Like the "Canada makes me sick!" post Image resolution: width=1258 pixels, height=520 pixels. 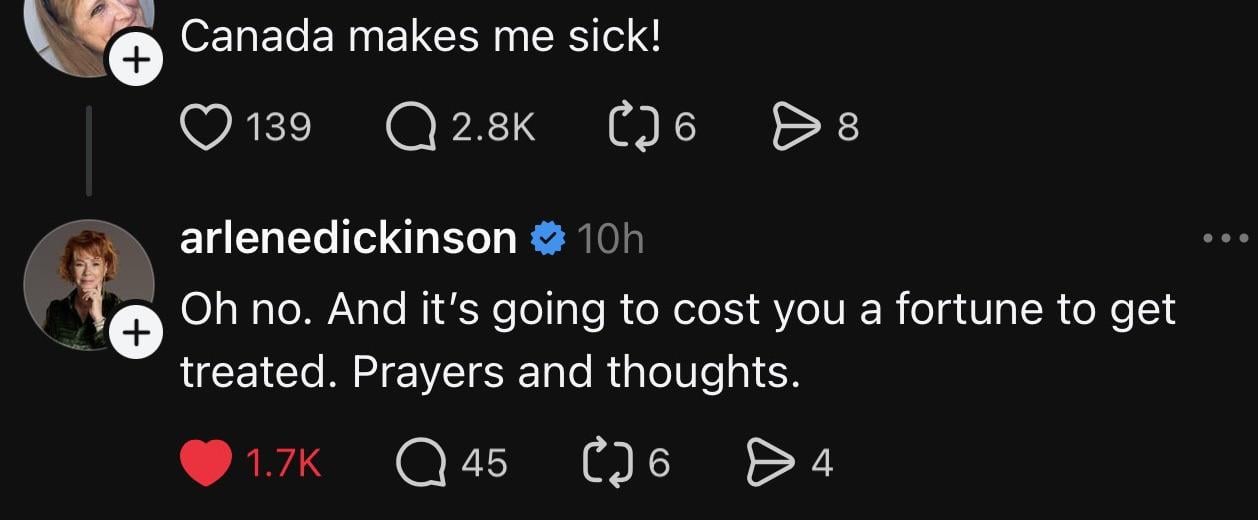205,128
